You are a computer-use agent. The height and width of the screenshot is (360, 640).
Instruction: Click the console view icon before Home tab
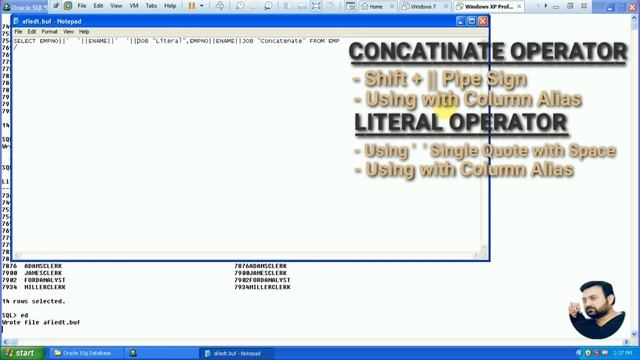pos(350,6)
